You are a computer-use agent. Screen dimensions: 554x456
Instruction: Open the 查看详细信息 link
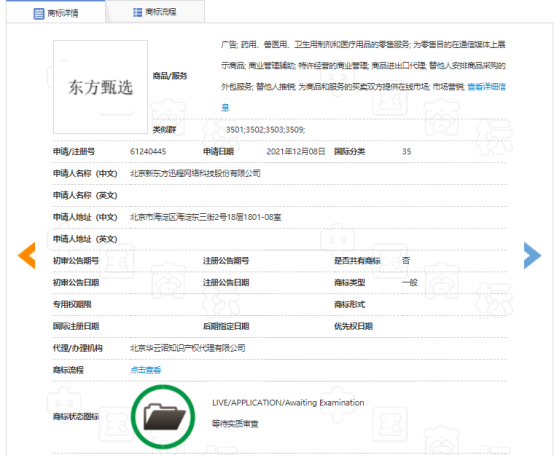pyautogui.click(x=486, y=87)
